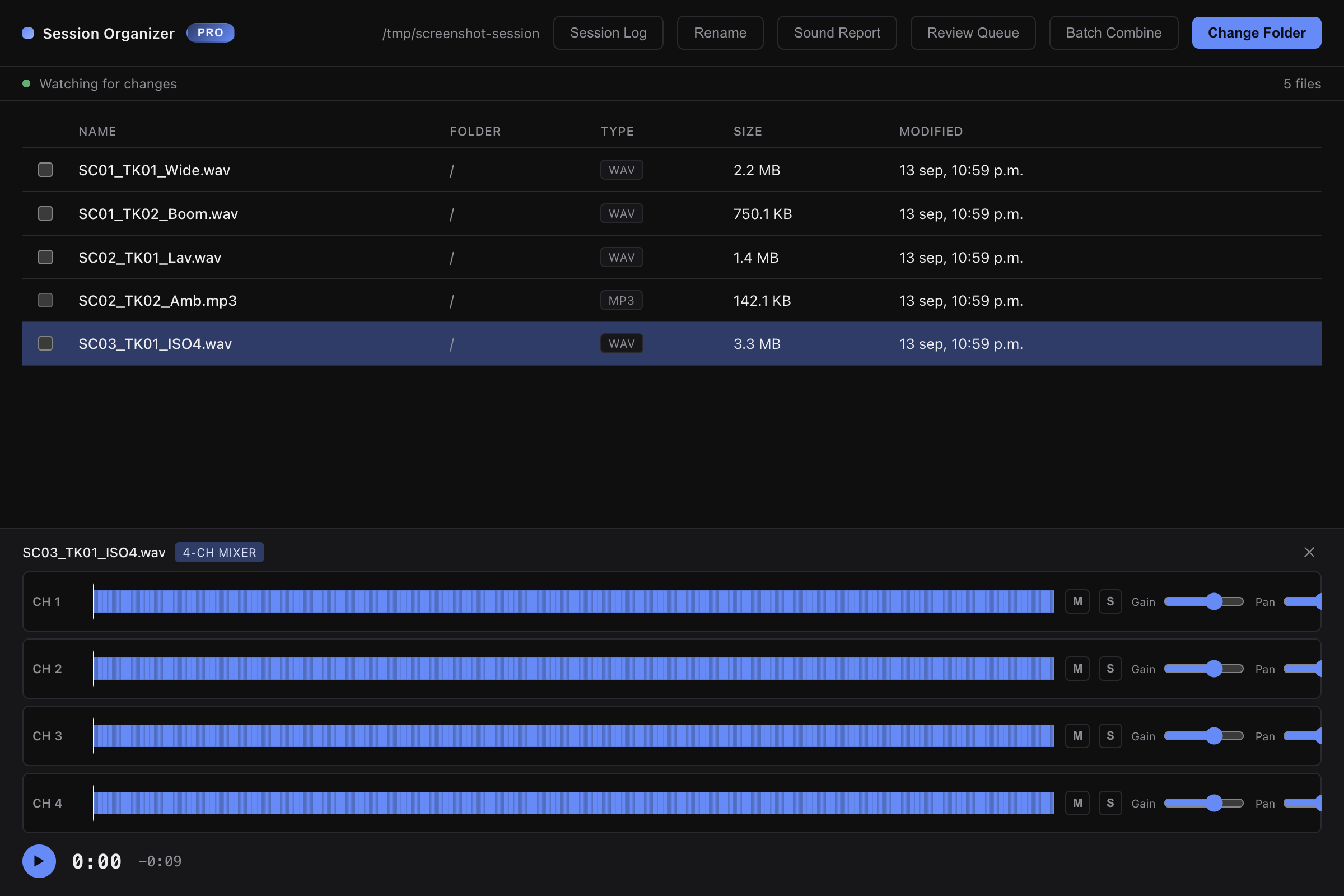Tick checkbox for SC01_TK01_Wide.wav
This screenshot has width=1344, height=896.
tap(45, 170)
